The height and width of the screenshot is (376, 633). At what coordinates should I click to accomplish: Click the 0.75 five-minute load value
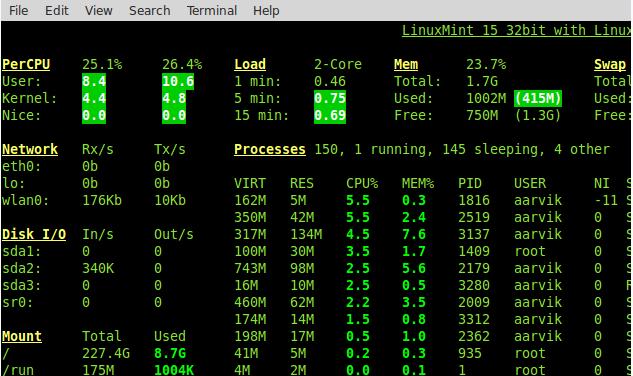pyautogui.click(x=330, y=99)
